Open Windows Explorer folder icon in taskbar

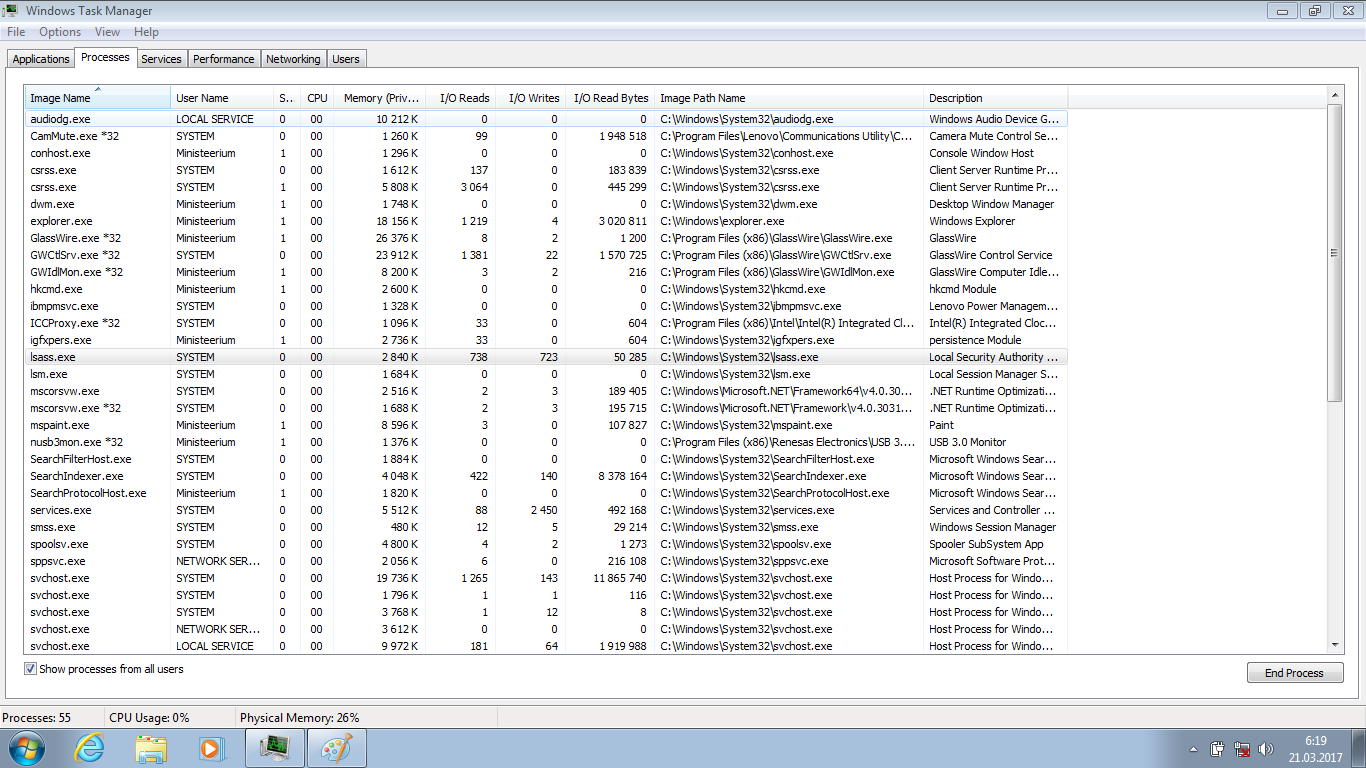pos(151,747)
